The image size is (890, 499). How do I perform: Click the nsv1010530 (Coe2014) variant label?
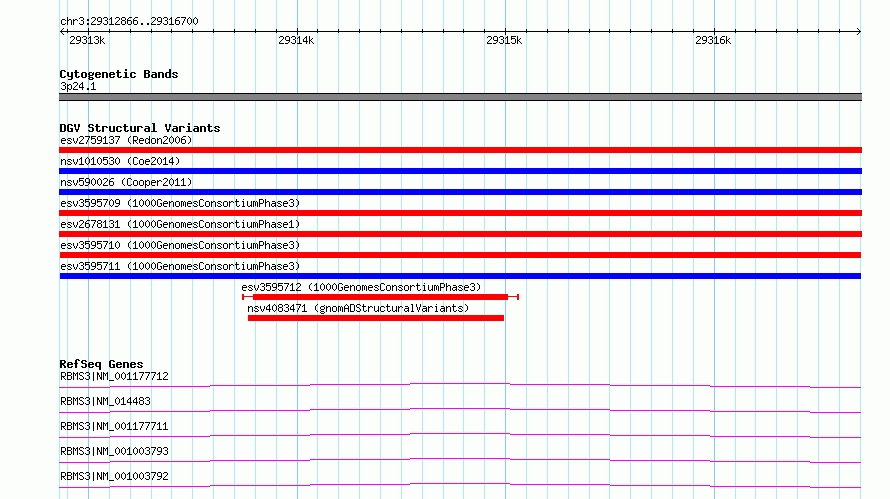pyautogui.click(x=120, y=161)
